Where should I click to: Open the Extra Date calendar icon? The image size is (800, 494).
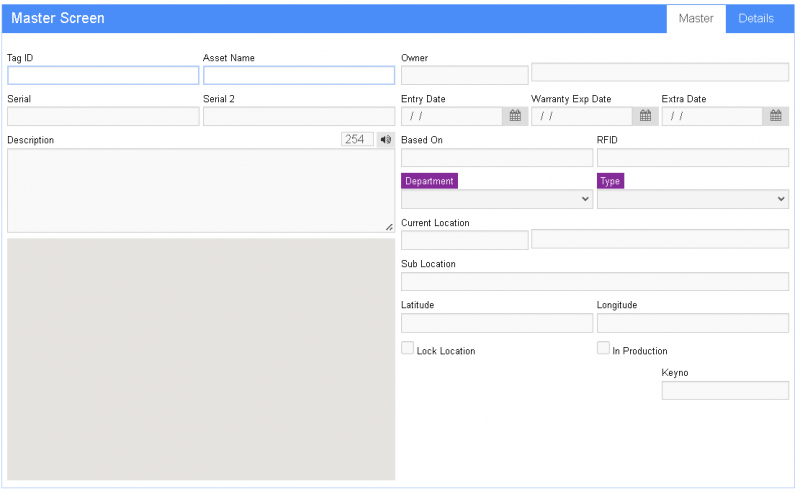776,116
